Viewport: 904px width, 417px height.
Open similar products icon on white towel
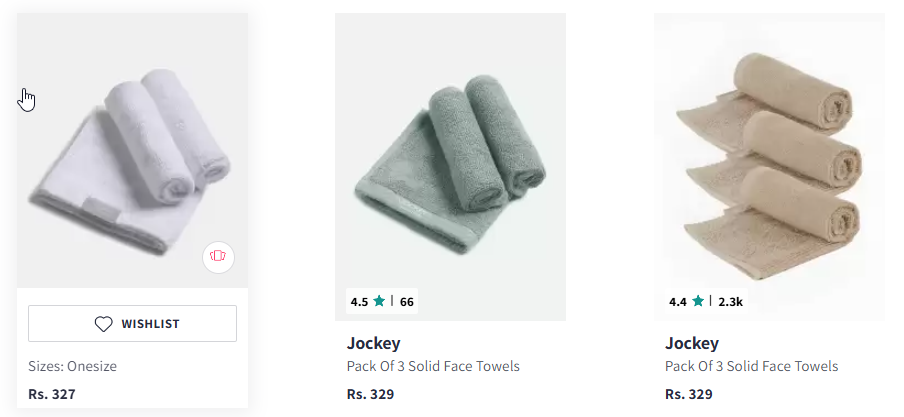coord(219,257)
